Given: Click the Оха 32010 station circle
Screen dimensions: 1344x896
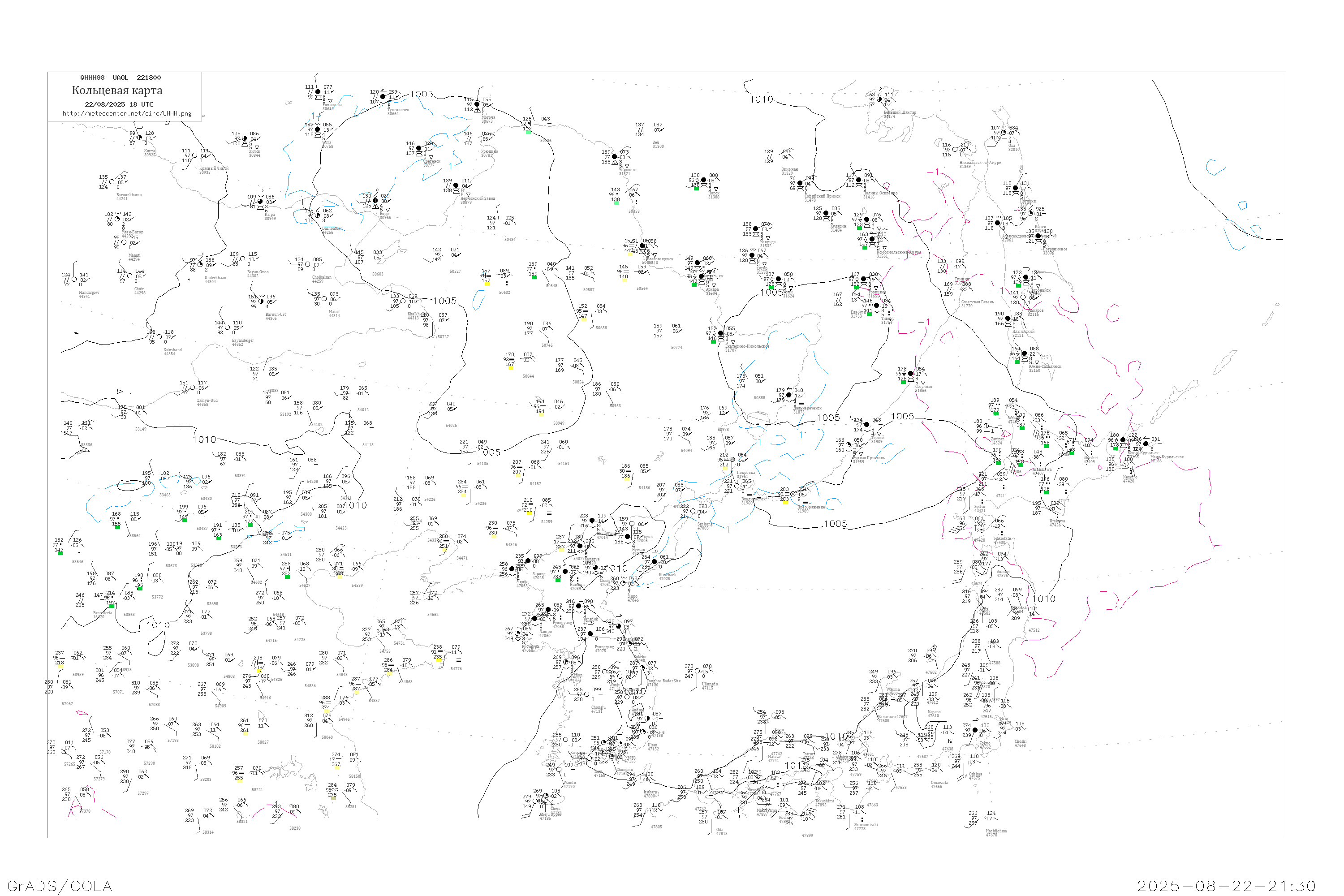Looking at the screenshot, I should tap(1004, 133).
